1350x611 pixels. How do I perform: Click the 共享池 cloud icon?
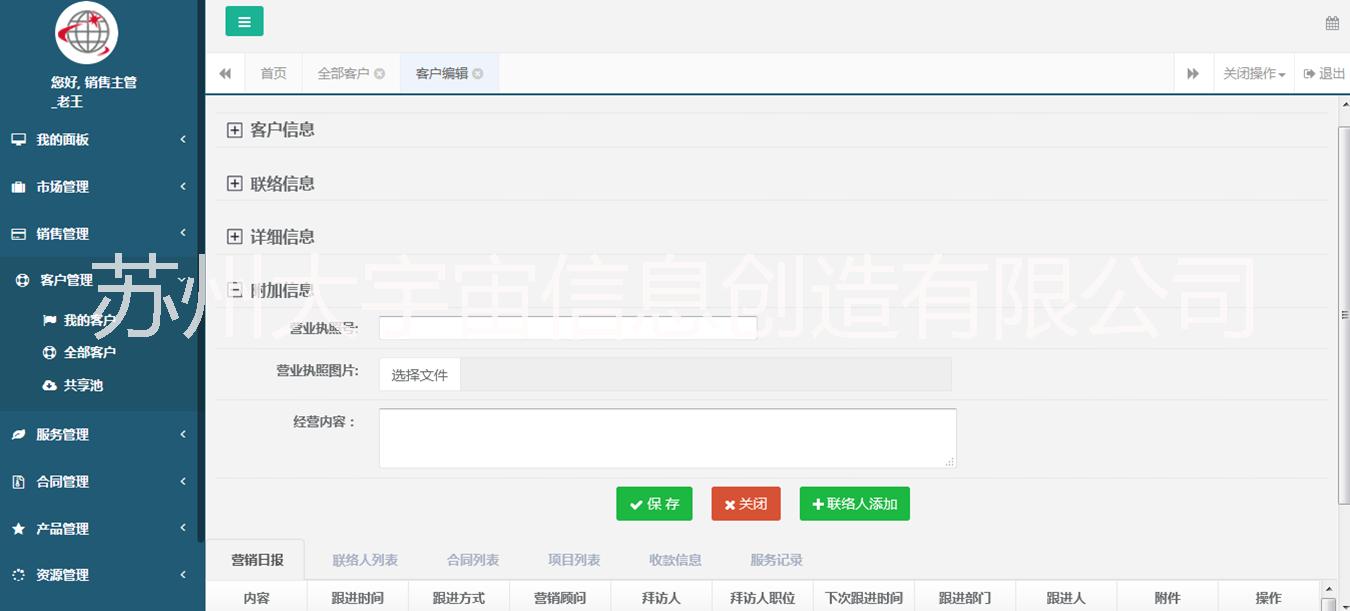tap(48, 385)
